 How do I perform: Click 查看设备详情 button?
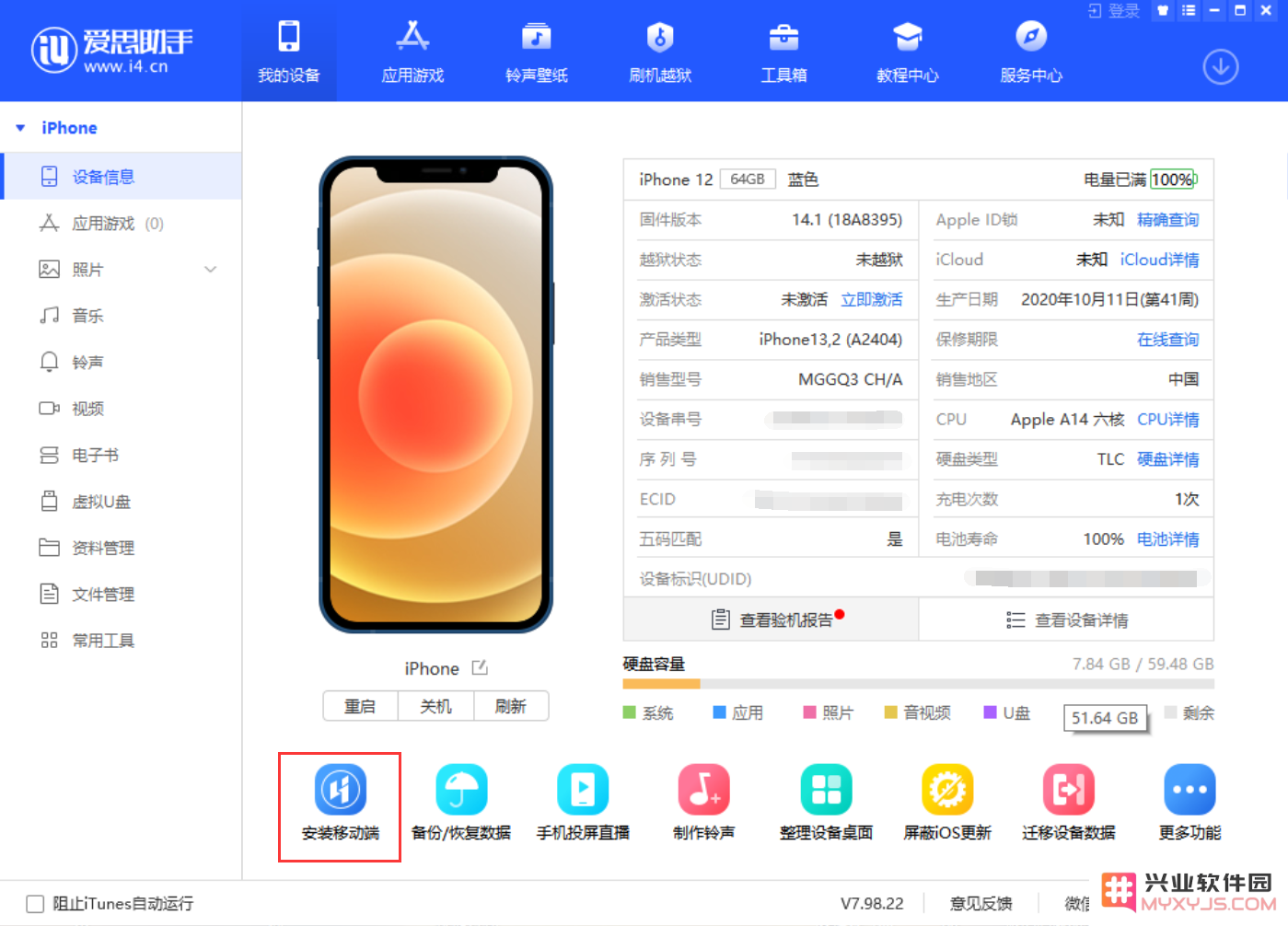(x=1066, y=619)
